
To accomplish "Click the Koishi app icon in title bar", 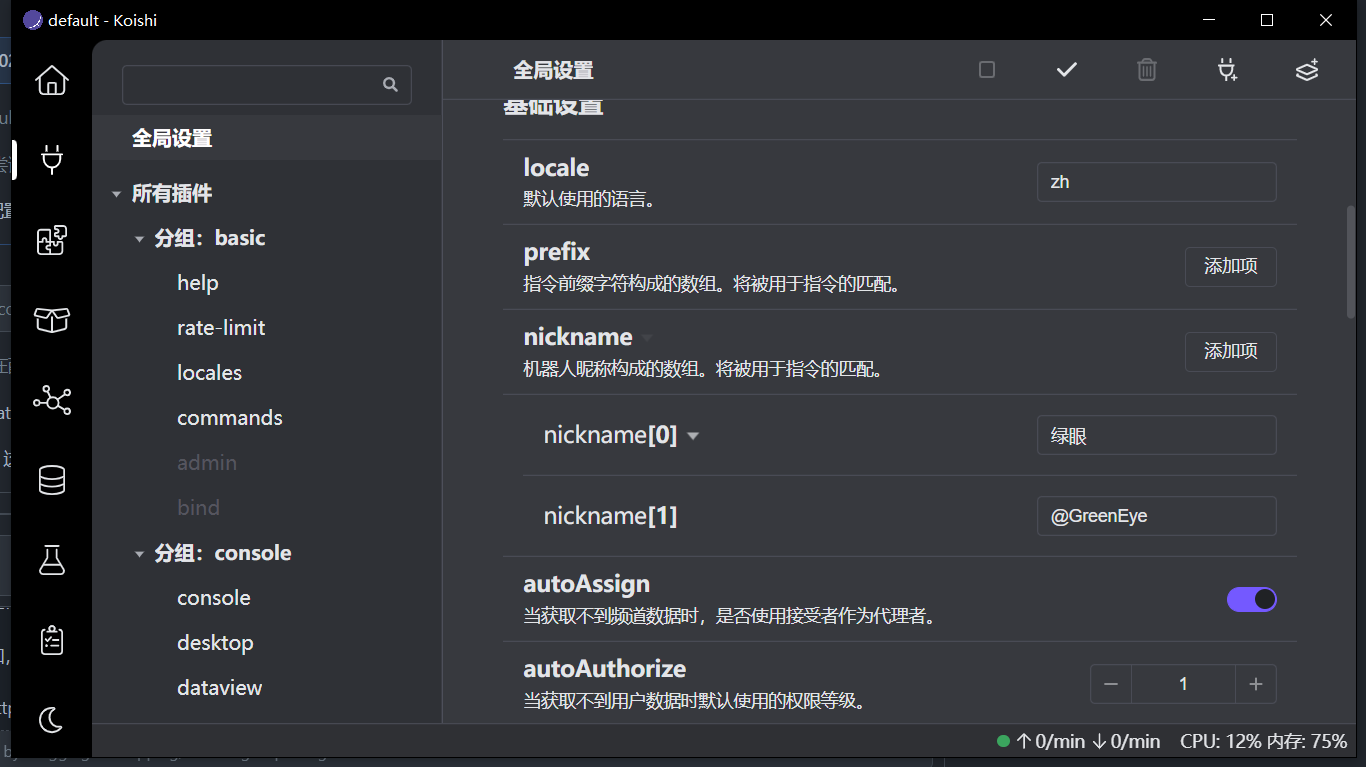I will tap(33, 20).
